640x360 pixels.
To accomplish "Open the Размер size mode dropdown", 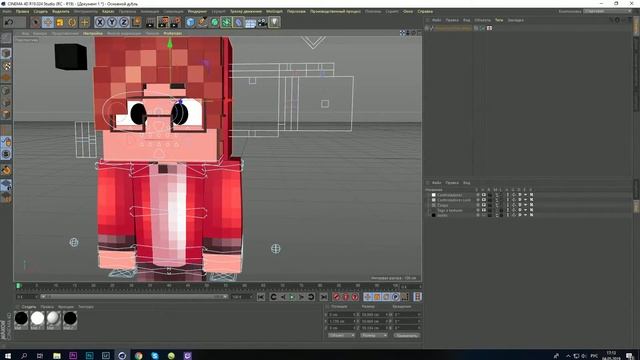I will (x=374, y=335).
